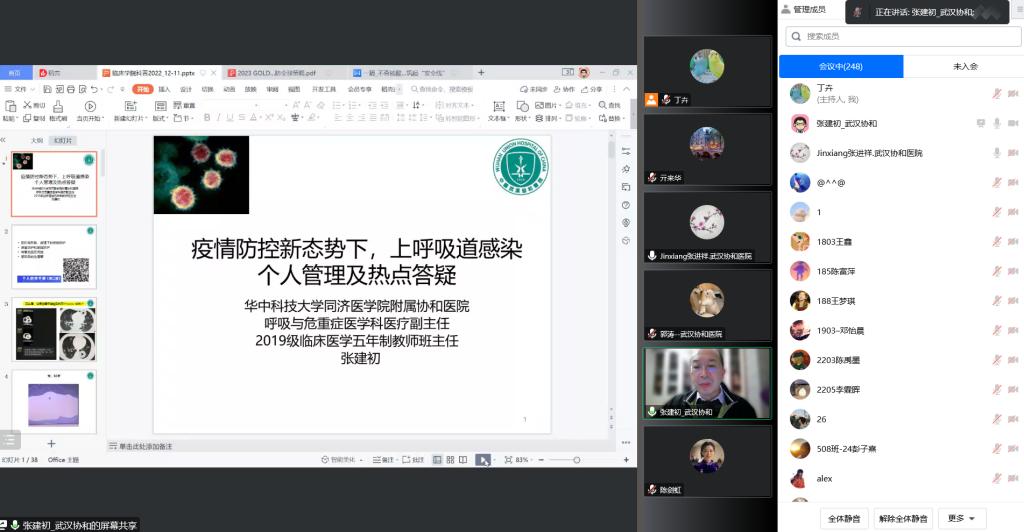Image resolution: width=1024 pixels, height=532 pixels.
Task: Click 单击此处添加备注 notes area
Action: pyautogui.click(x=145, y=446)
